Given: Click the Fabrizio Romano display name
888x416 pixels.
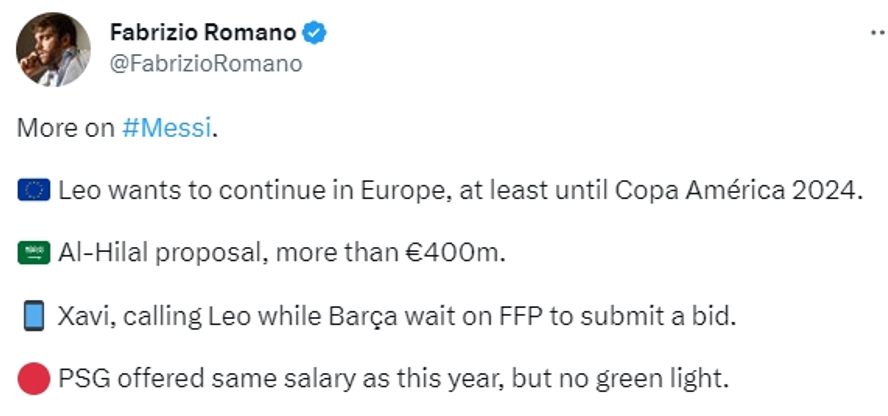Looking at the screenshot, I should point(202,33).
